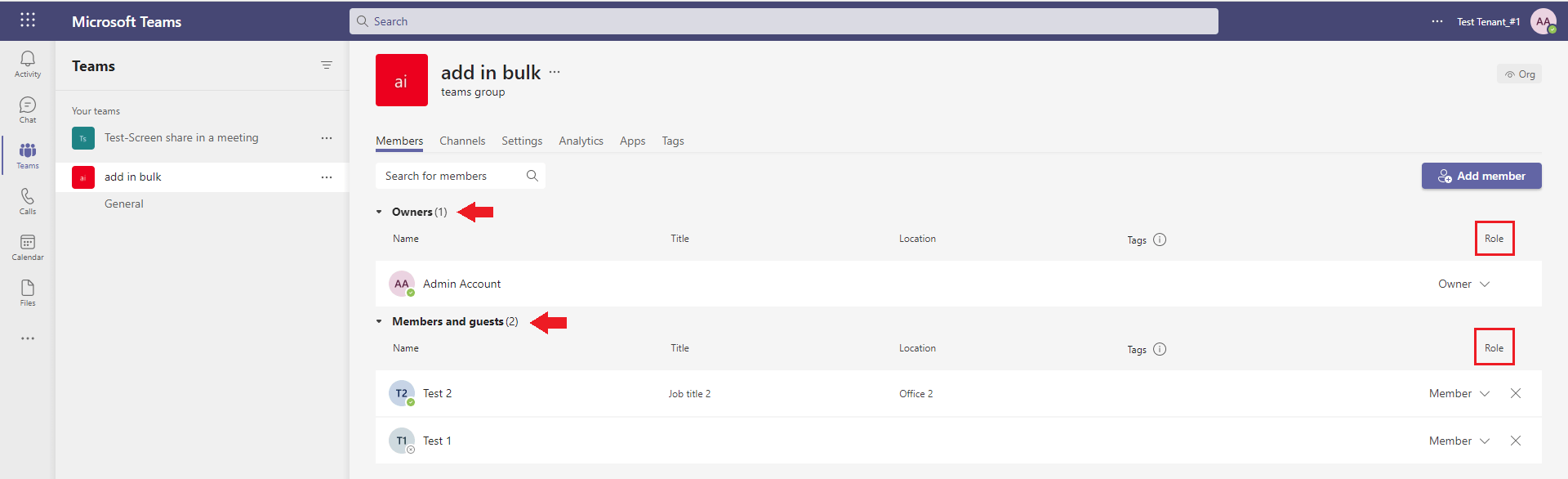This screenshot has width=1568, height=479.
Task: Click the Title column header under Members and guests
Action: 680,348
